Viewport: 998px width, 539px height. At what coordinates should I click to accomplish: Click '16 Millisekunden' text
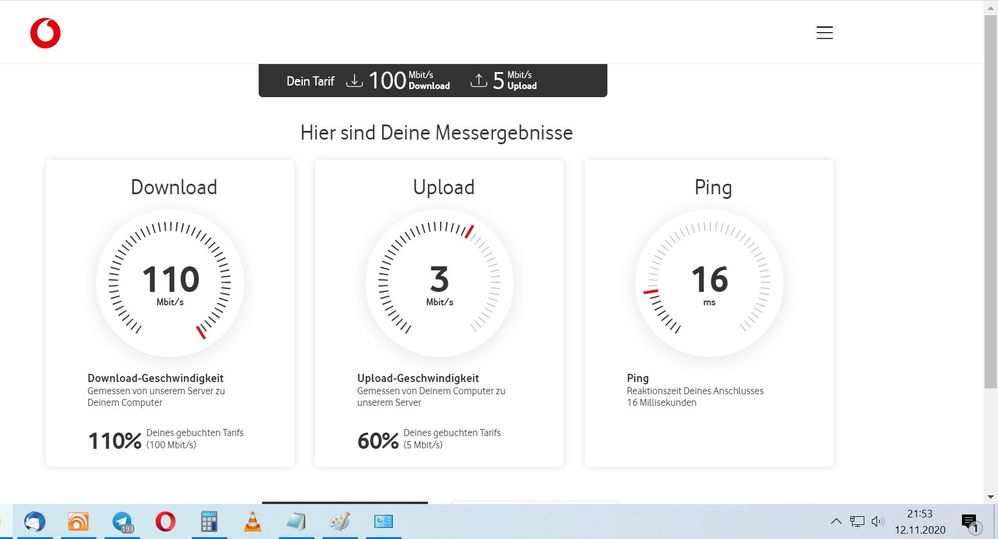(661, 402)
